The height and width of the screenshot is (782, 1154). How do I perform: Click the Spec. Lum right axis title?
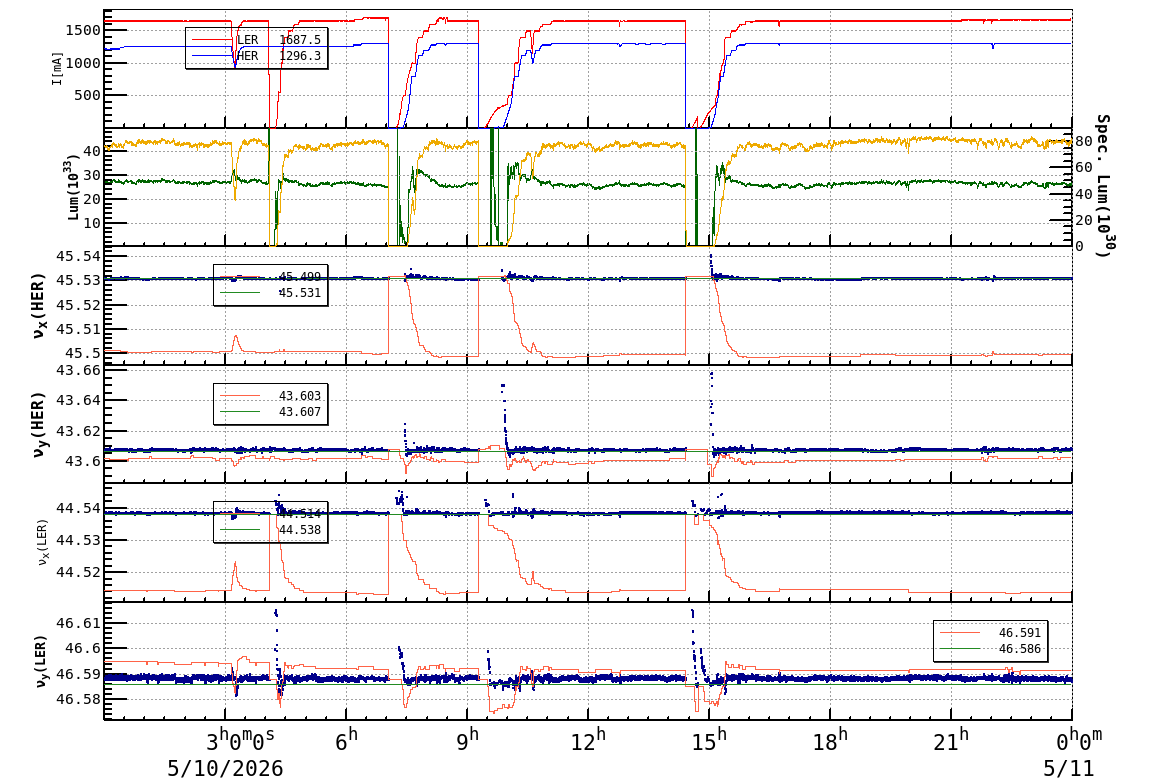point(1102,185)
